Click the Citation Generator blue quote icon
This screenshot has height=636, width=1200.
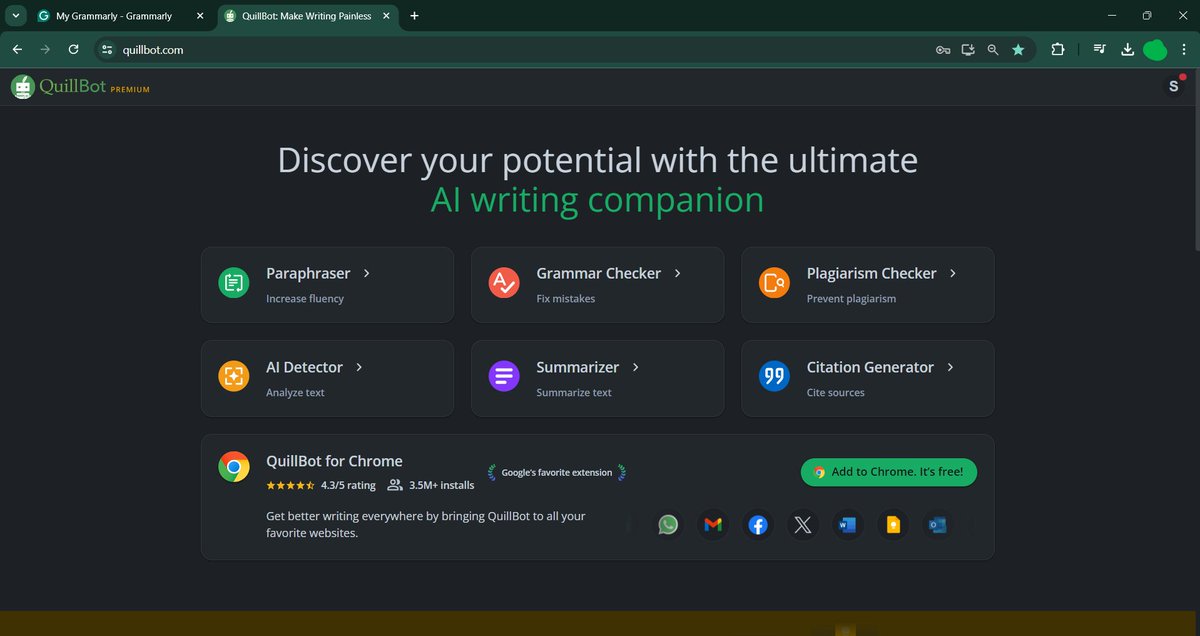[773, 377]
